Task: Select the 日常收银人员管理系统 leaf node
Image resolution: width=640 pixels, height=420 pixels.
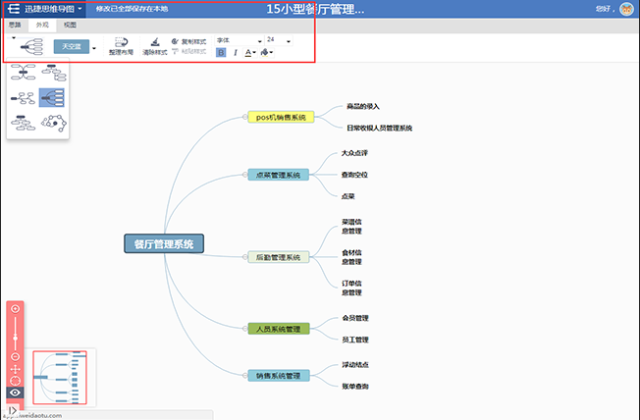Action: click(x=379, y=128)
